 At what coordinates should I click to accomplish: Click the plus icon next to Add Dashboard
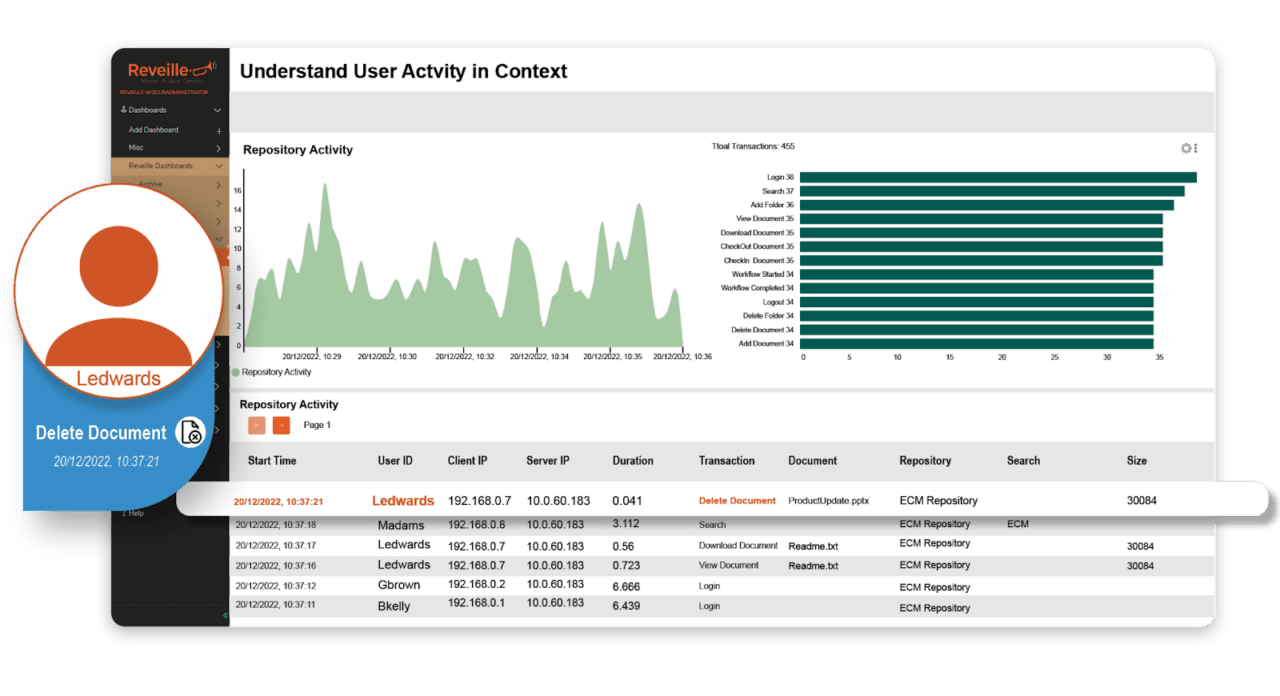pyautogui.click(x=218, y=131)
